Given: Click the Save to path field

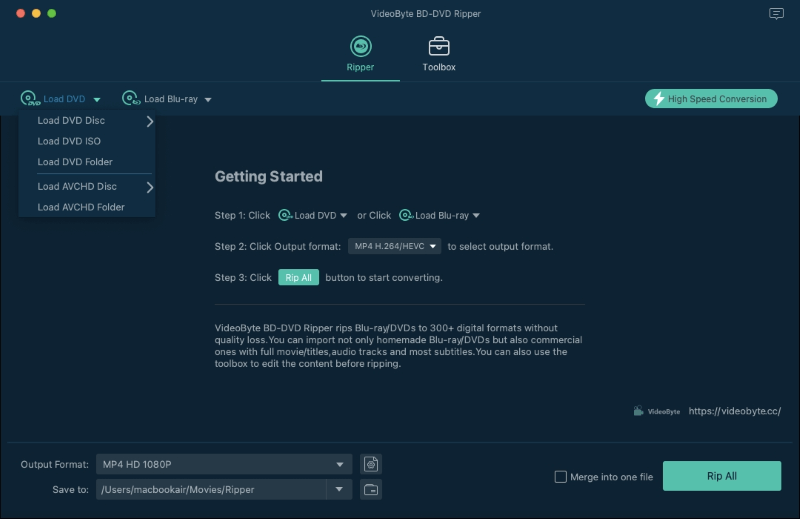Looking at the screenshot, I should pos(211,489).
